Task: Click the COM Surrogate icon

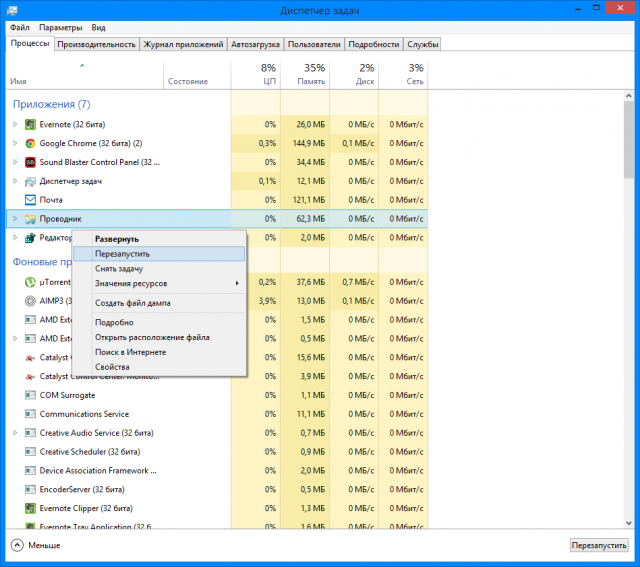Action: pos(30,395)
